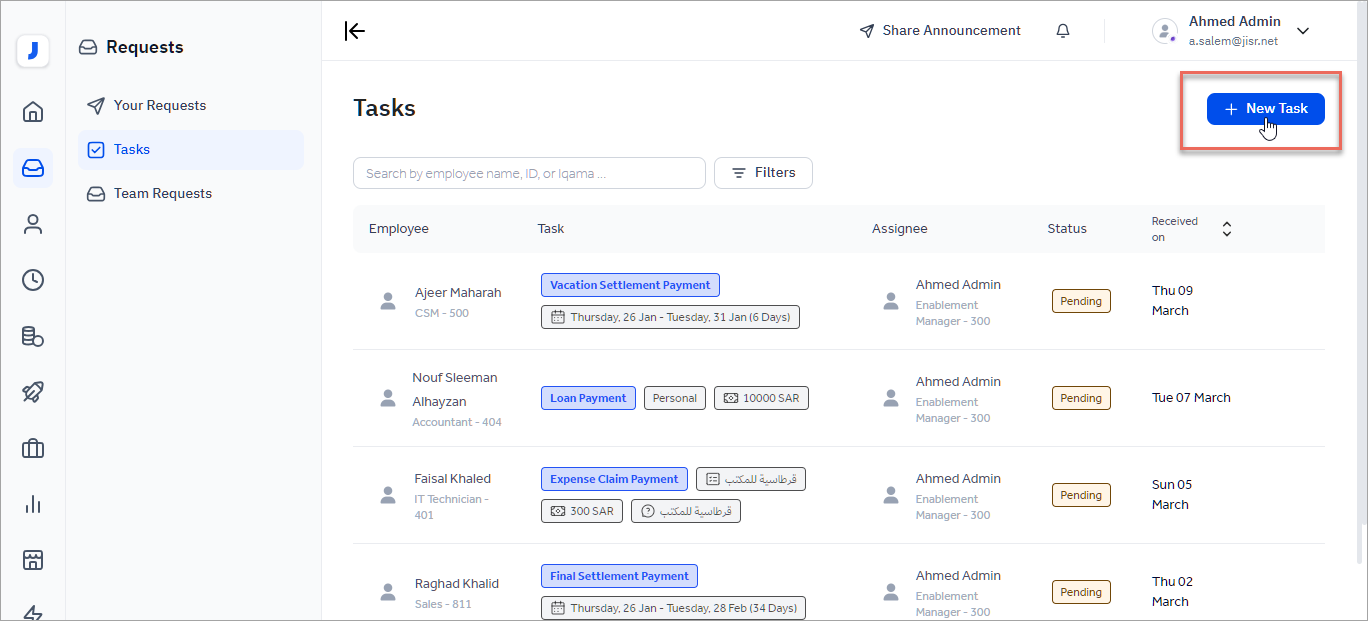This screenshot has width=1368, height=621.
Task: Open the Filters dropdown
Action: tap(763, 172)
